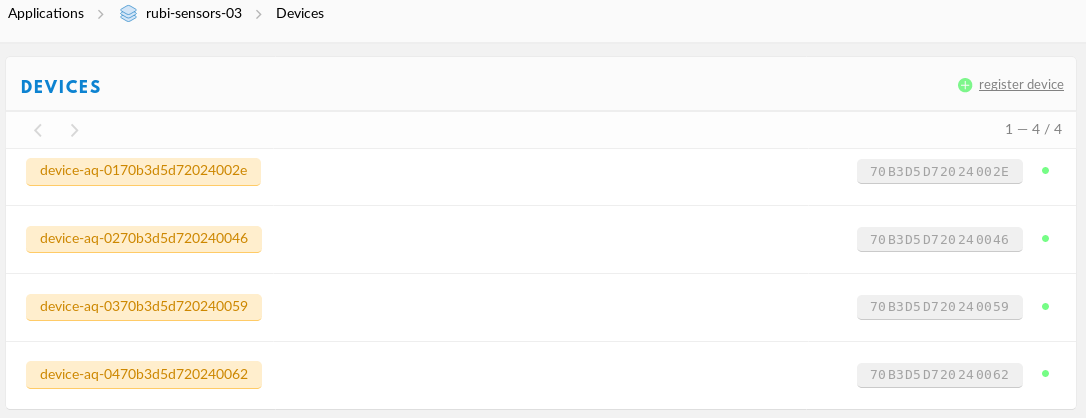Open device-aq-0270b3d5d720240046

pos(143,239)
